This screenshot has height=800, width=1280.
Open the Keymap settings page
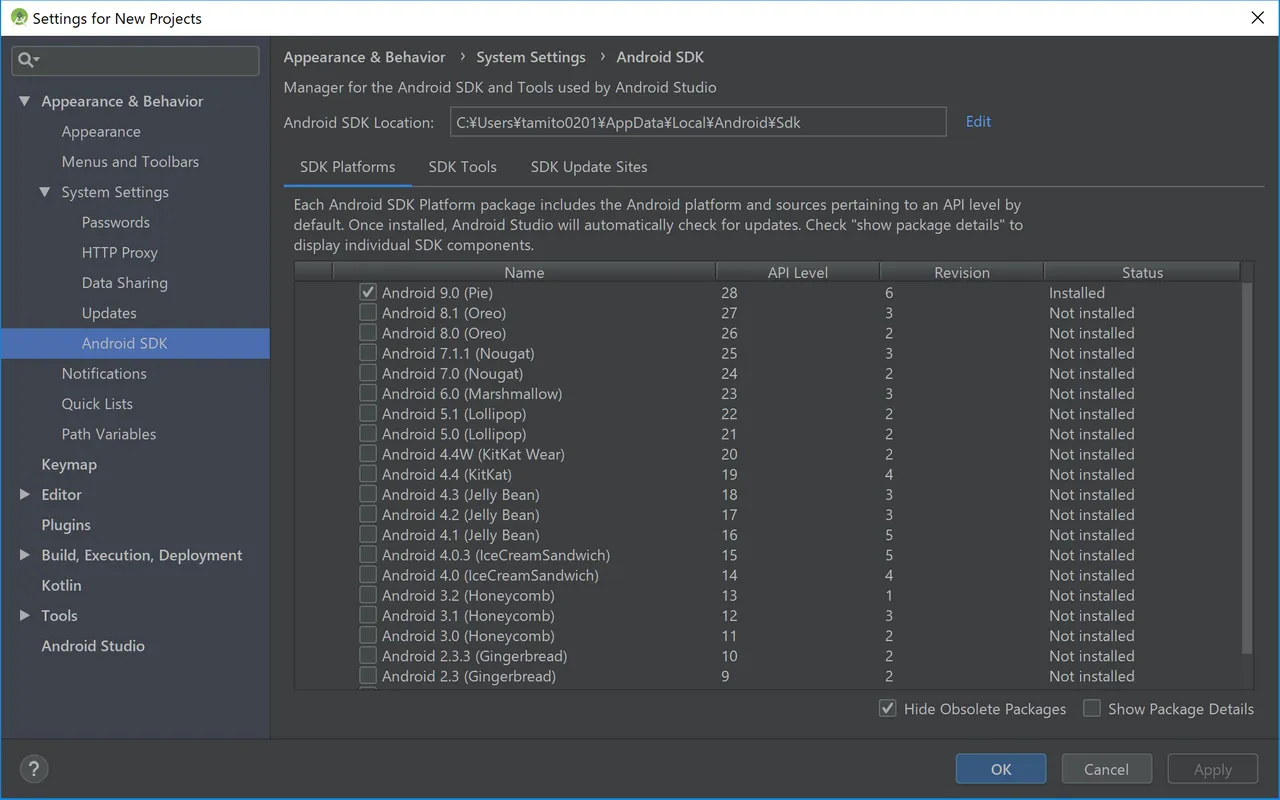pyautogui.click(x=69, y=464)
